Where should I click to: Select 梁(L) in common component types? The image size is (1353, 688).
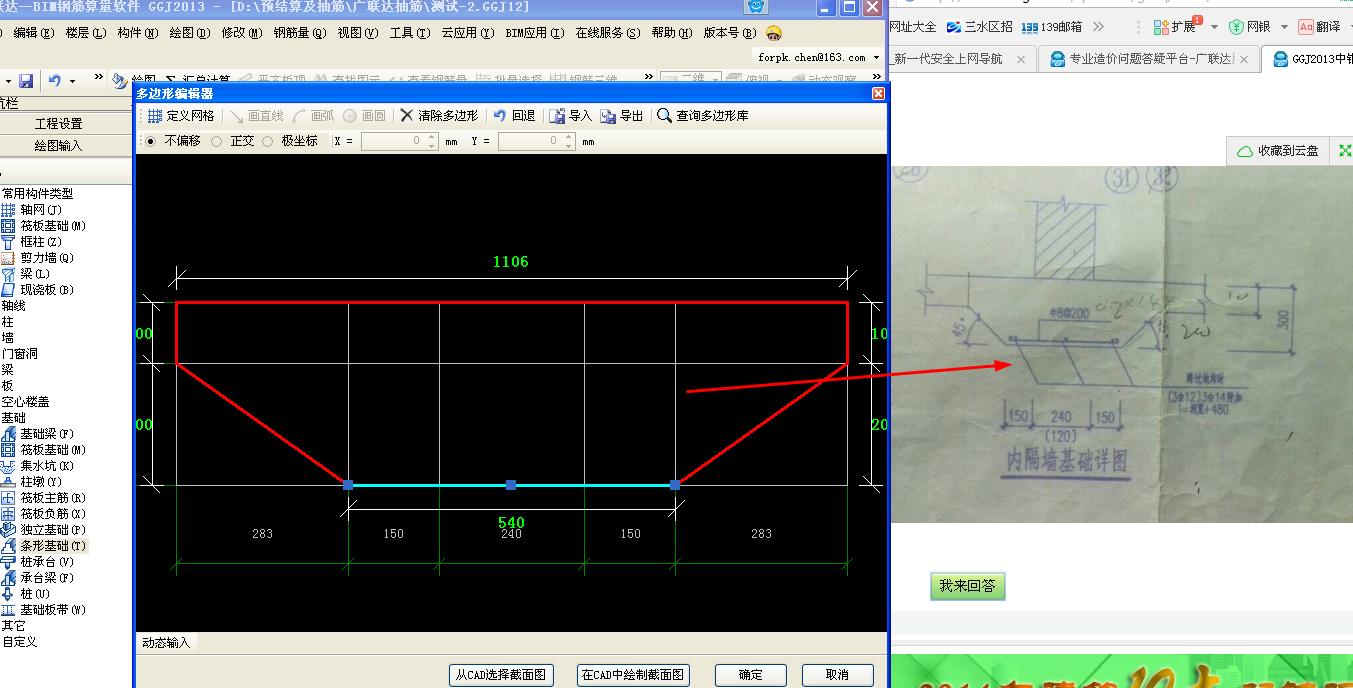(x=26, y=274)
